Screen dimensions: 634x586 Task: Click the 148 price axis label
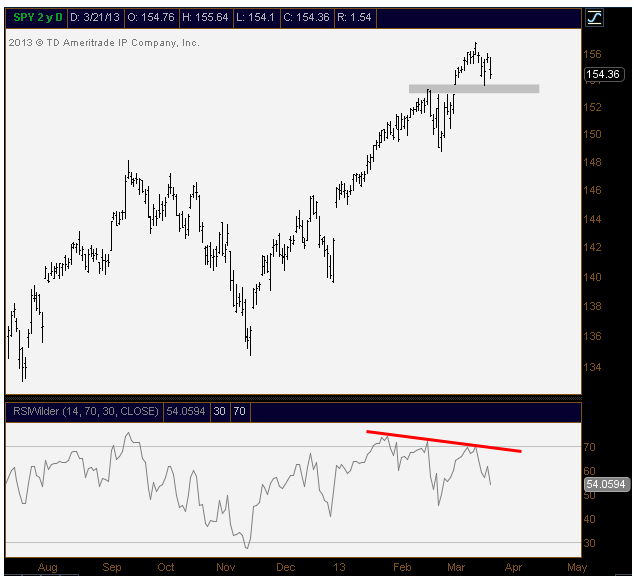pyautogui.click(x=592, y=162)
